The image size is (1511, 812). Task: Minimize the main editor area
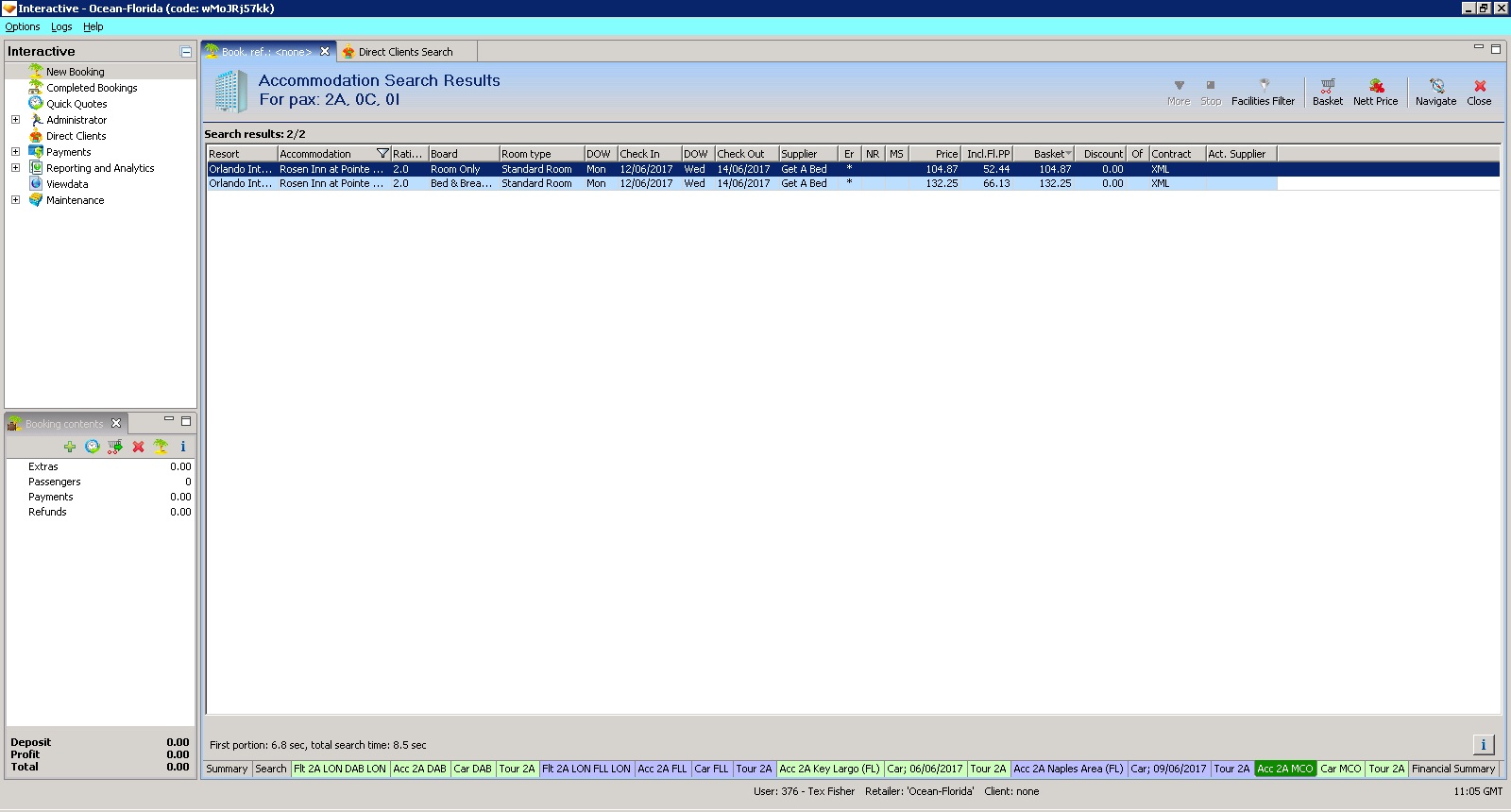point(1479,47)
